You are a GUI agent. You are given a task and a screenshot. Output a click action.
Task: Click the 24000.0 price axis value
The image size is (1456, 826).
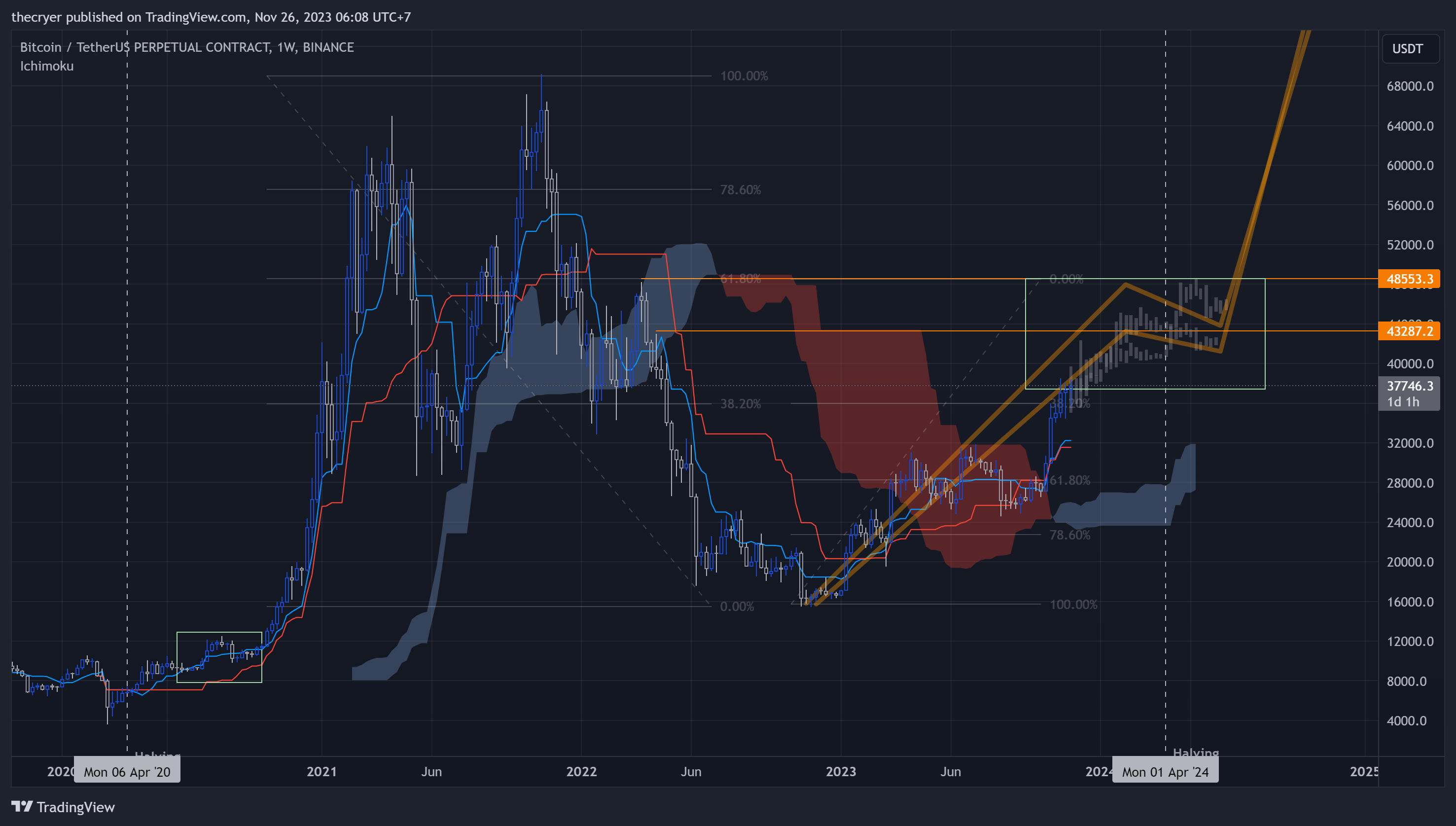click(x=1410, y=523)
